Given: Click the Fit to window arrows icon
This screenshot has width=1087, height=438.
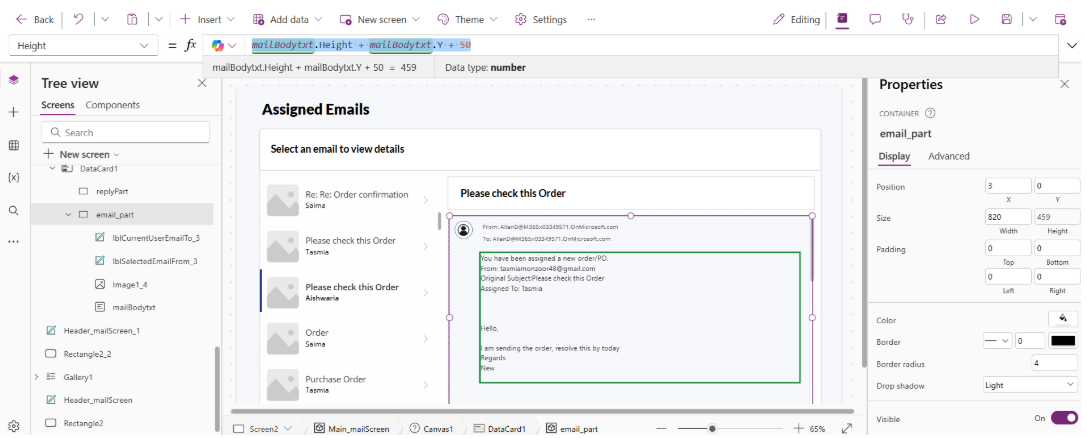Looking at the screenshot, I should [x=847, y=429].
